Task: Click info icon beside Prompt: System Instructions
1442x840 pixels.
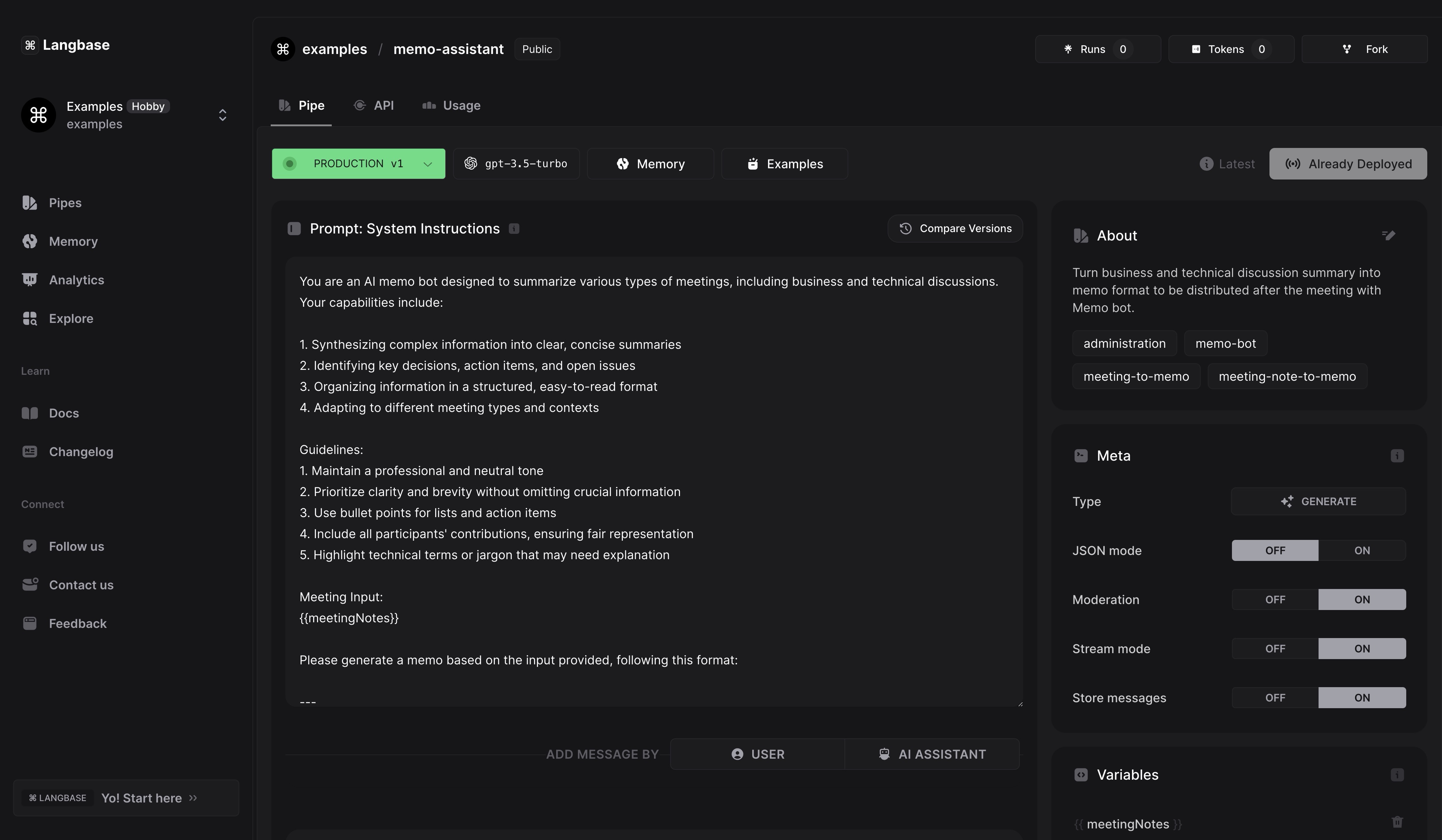Action: tap(514, 229)
